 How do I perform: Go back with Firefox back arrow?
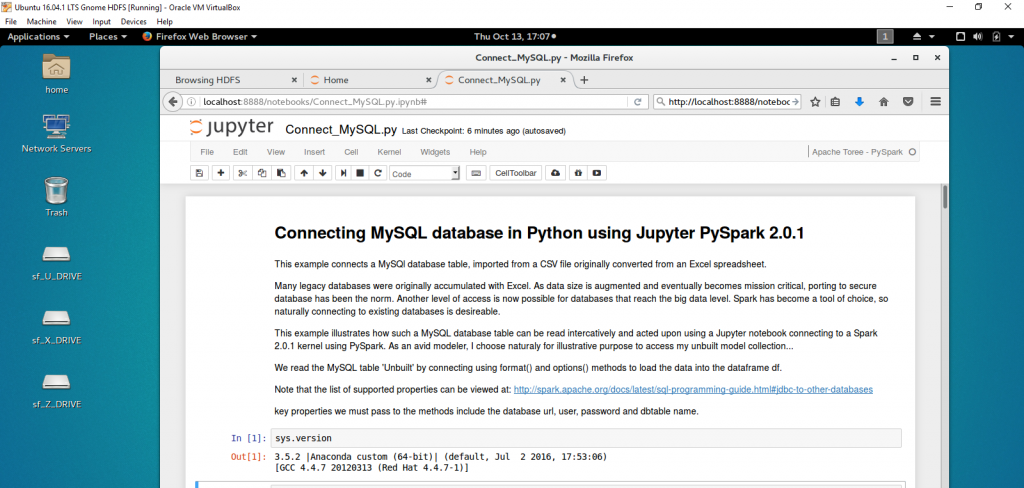(172, 102)
